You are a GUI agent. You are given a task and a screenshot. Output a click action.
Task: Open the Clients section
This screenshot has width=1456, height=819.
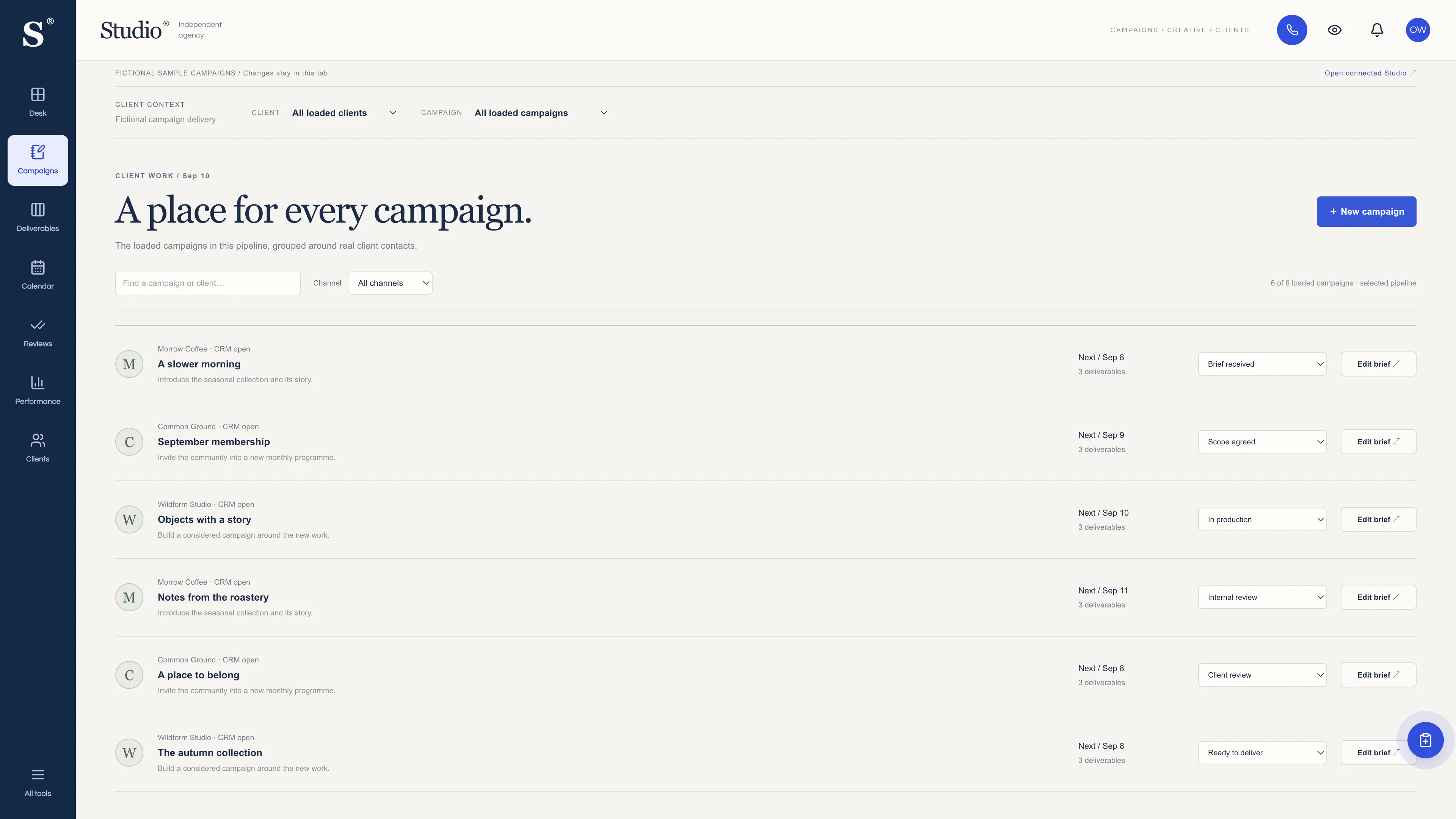(38, 448)
